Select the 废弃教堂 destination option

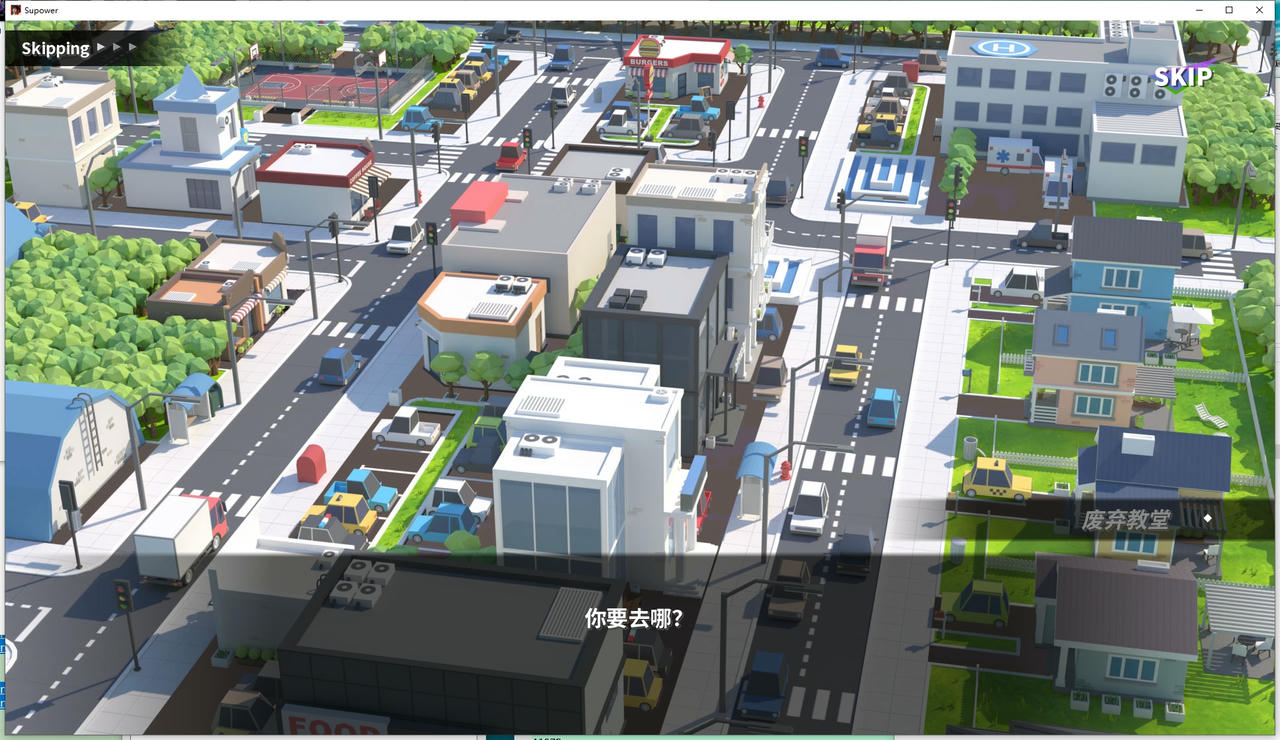pos(1125,519)
